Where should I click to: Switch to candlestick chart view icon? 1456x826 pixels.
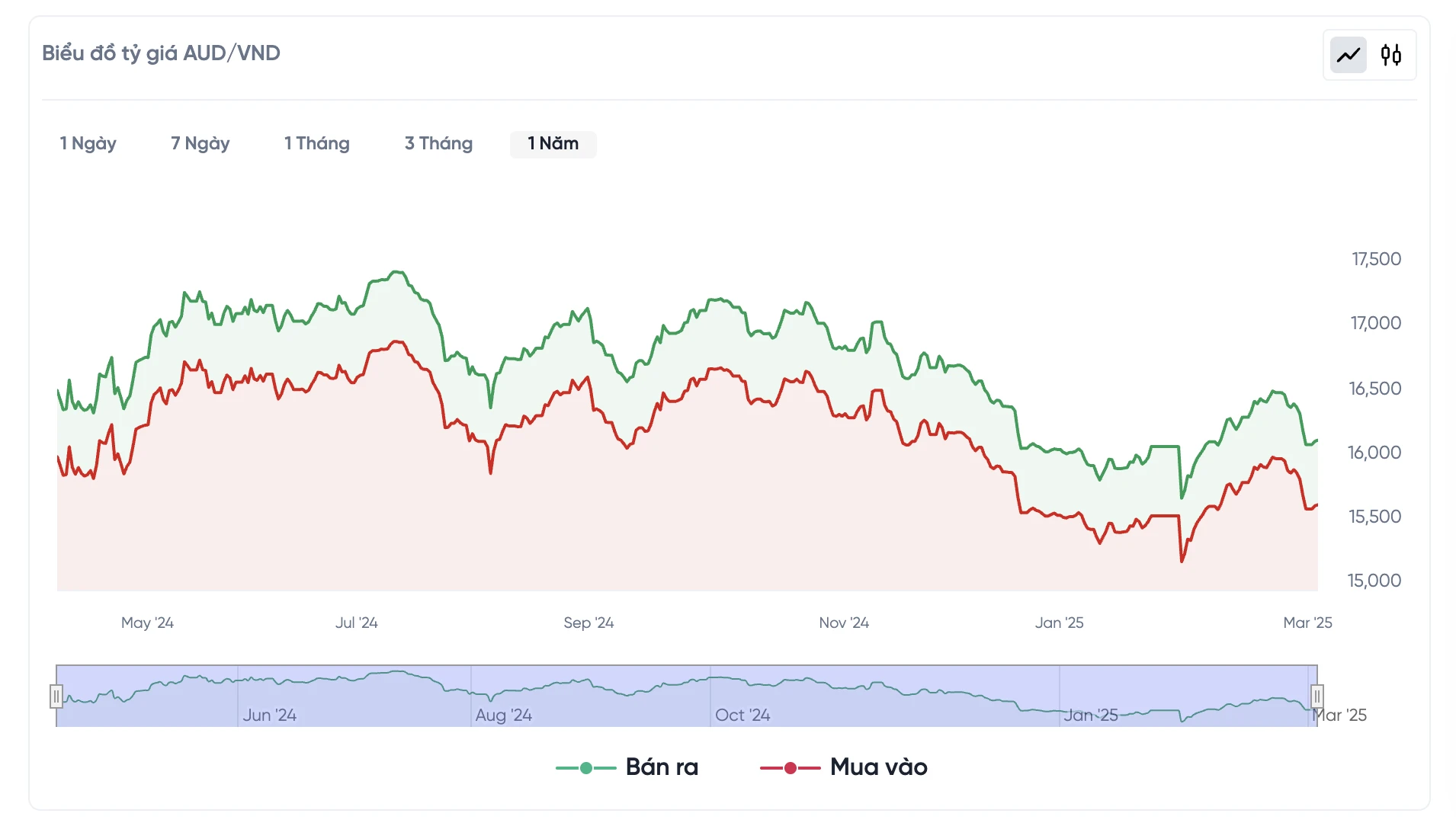(x=1390, y=55)
